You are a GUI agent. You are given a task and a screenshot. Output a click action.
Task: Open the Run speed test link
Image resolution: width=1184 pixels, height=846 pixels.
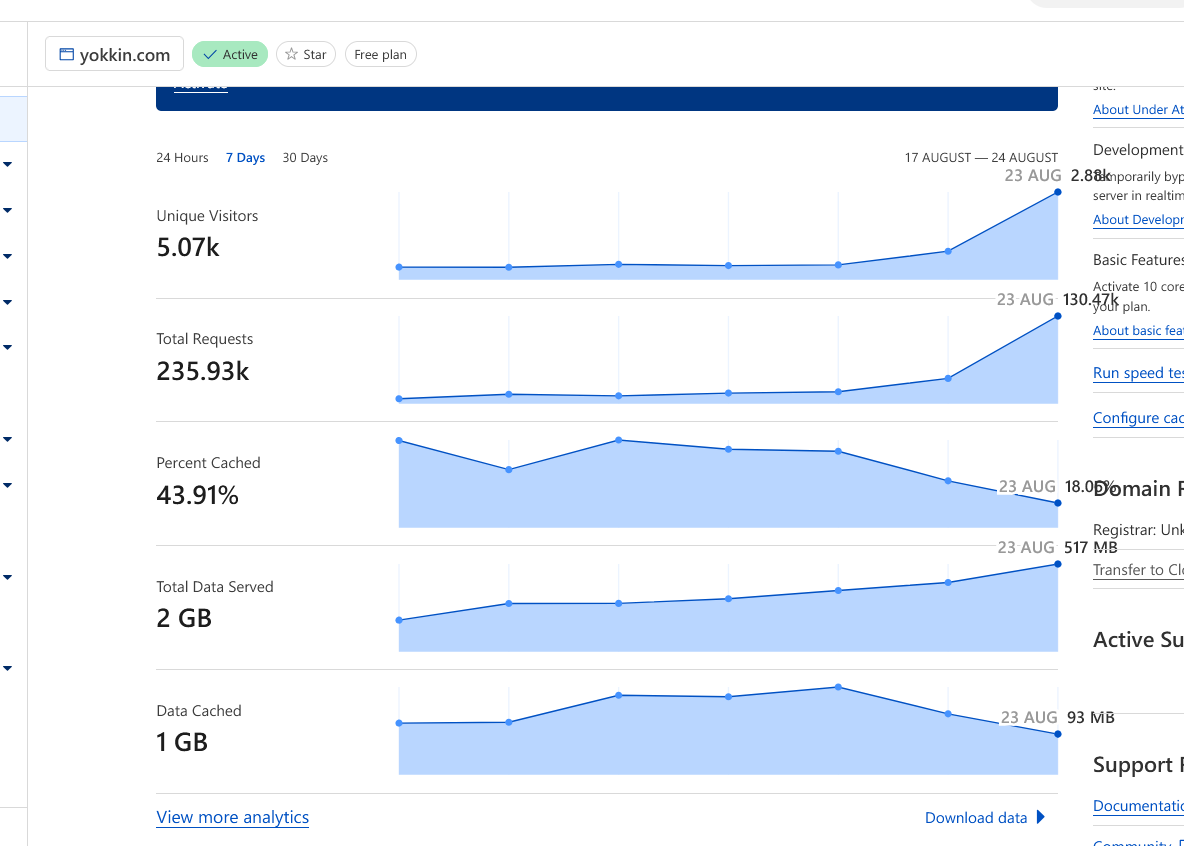click(x=1138, y=373)
